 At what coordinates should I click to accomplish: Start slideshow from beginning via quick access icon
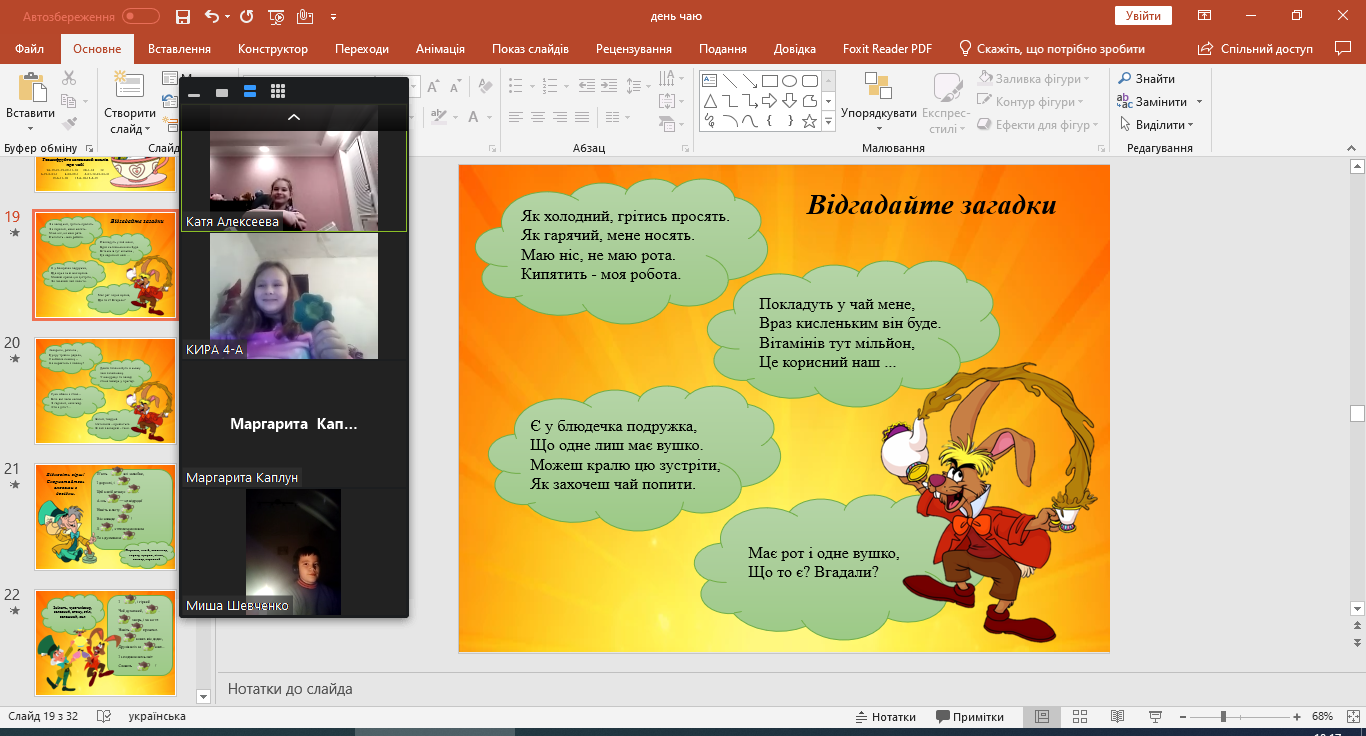click(277, 16)
